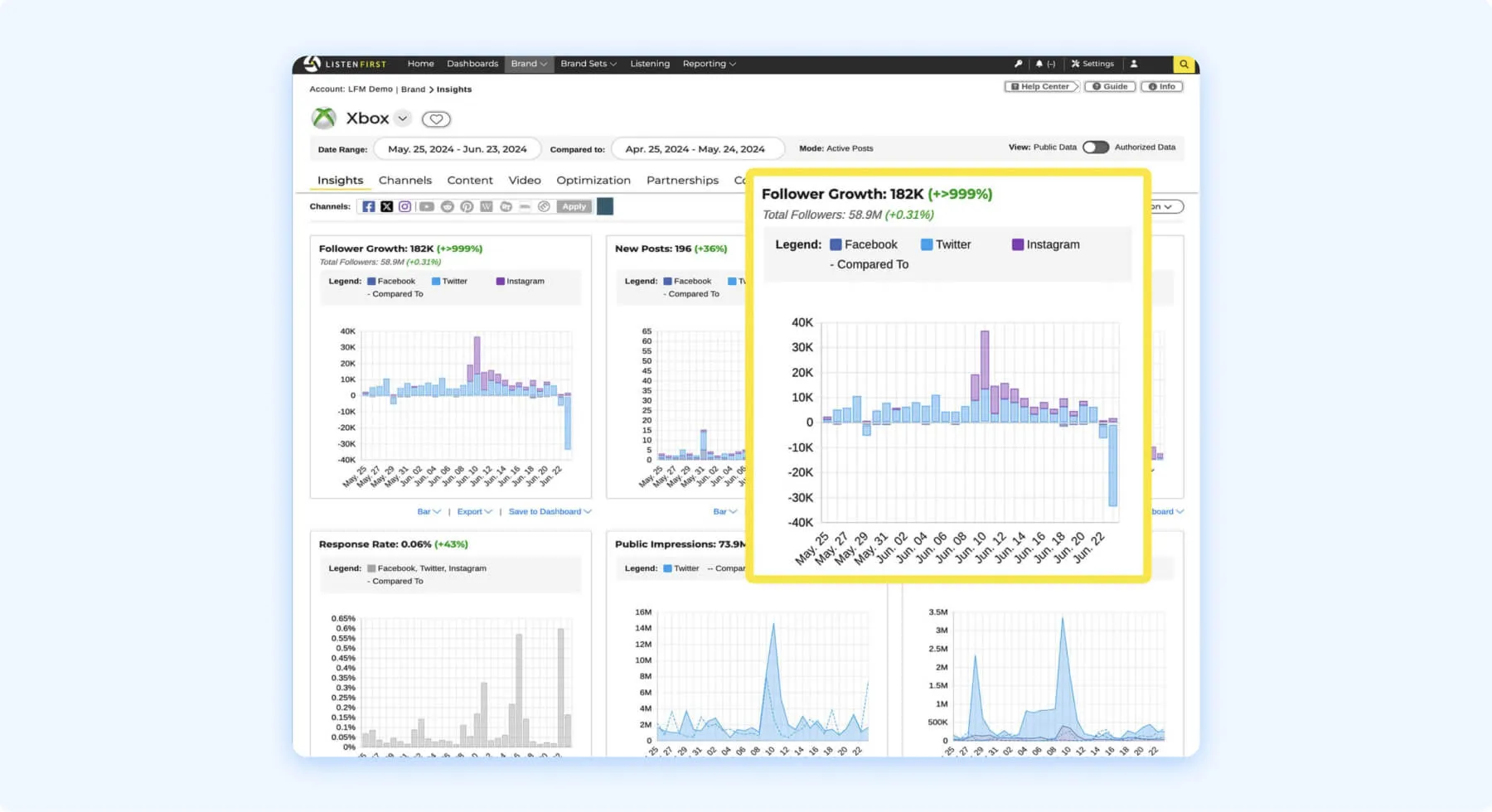Click the dark teal color swatch beside Apply
Viewport: 1492px width, 812px height.
pos(605,206)
